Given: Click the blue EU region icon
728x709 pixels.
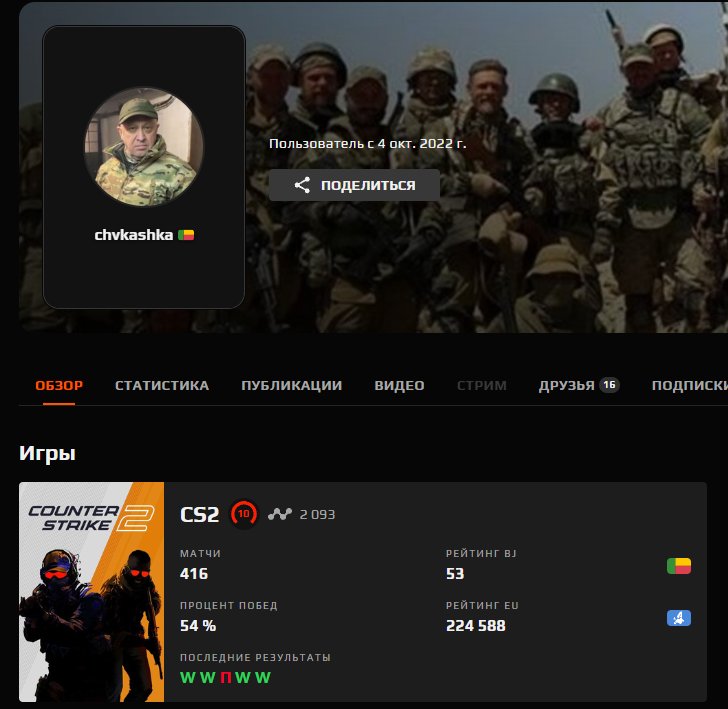Looking at the screenshot, I should coord(679,618).
